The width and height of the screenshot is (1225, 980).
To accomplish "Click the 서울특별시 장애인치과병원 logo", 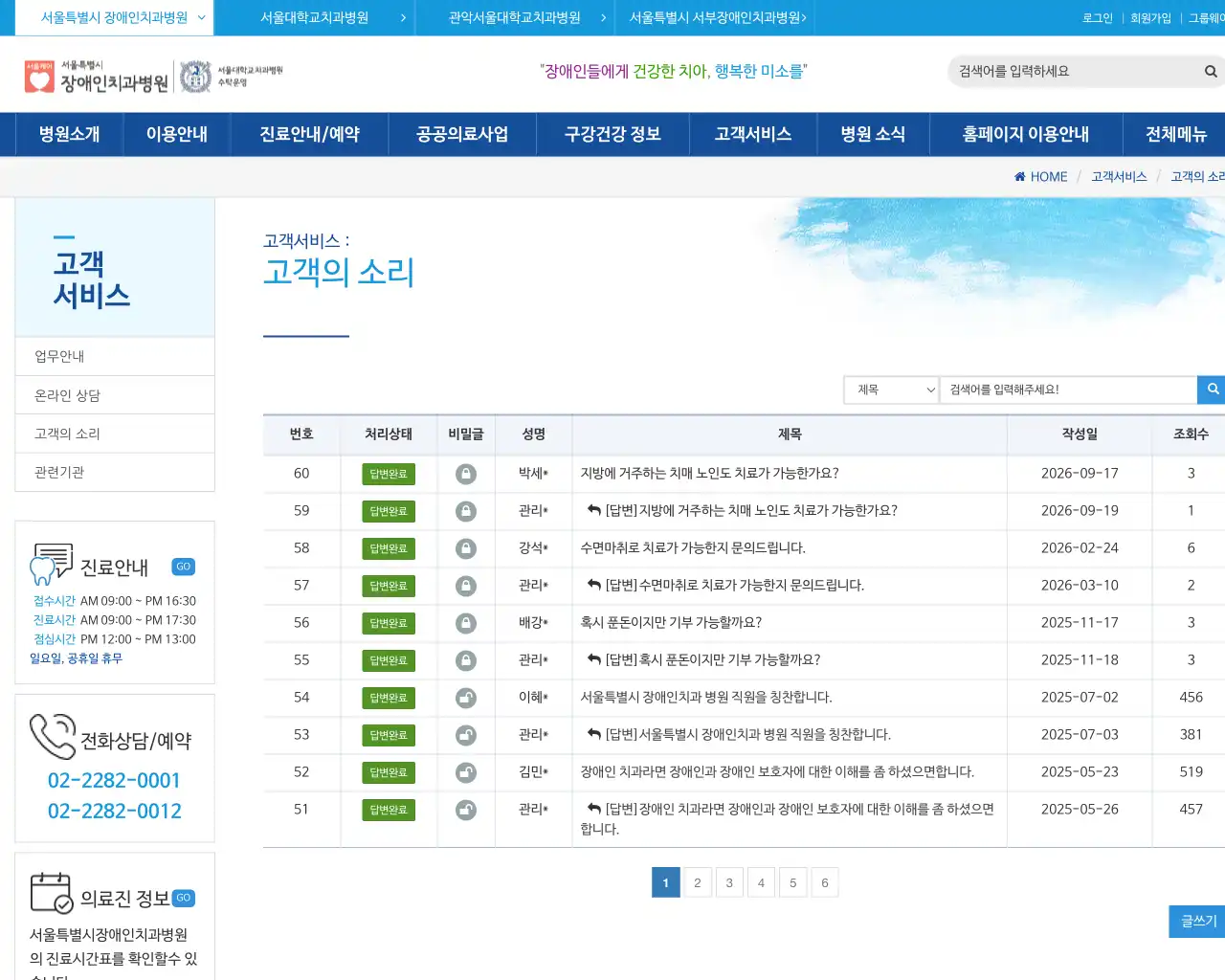I will coord(97,77).
